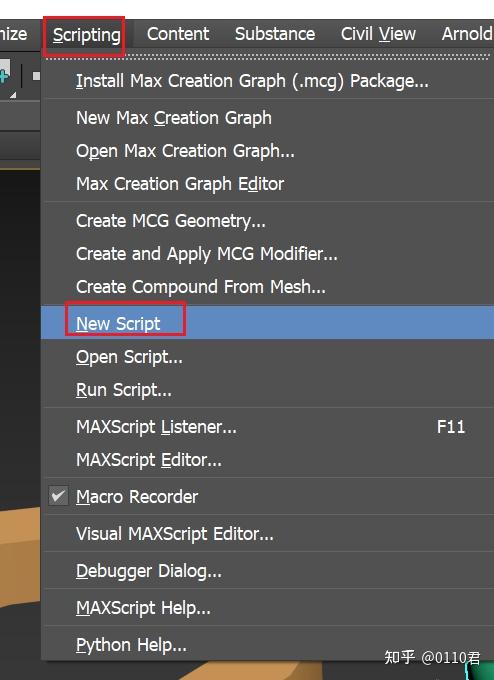Select Run Script menu entry

(268, 390)
